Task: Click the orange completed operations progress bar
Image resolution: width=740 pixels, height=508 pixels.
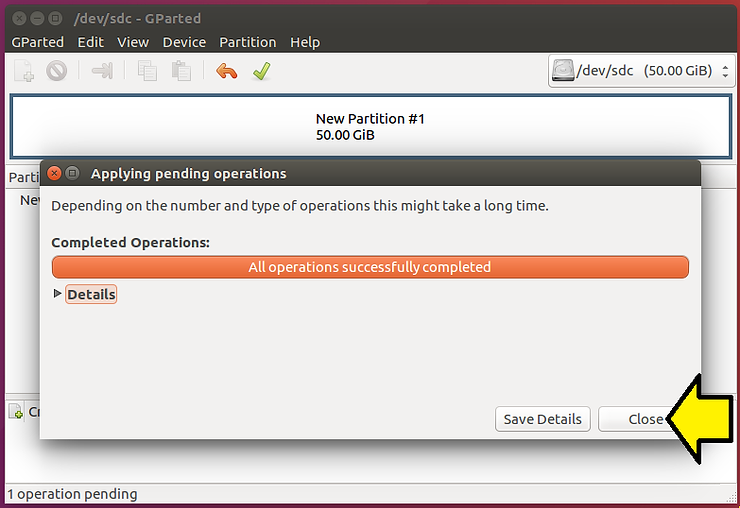Action: click(x=370, y=267)
